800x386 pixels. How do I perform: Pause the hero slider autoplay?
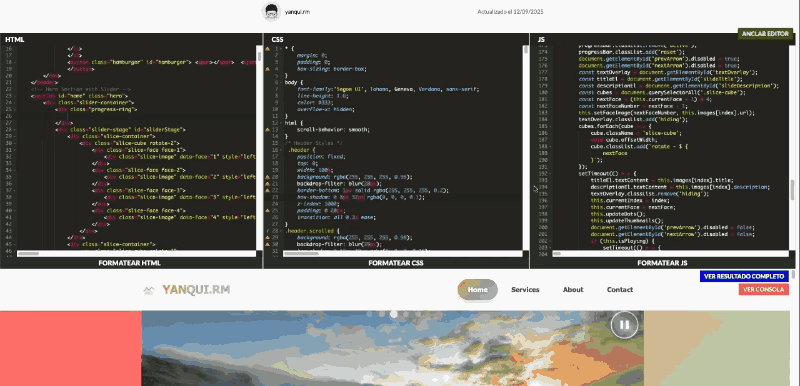point(624,325)
